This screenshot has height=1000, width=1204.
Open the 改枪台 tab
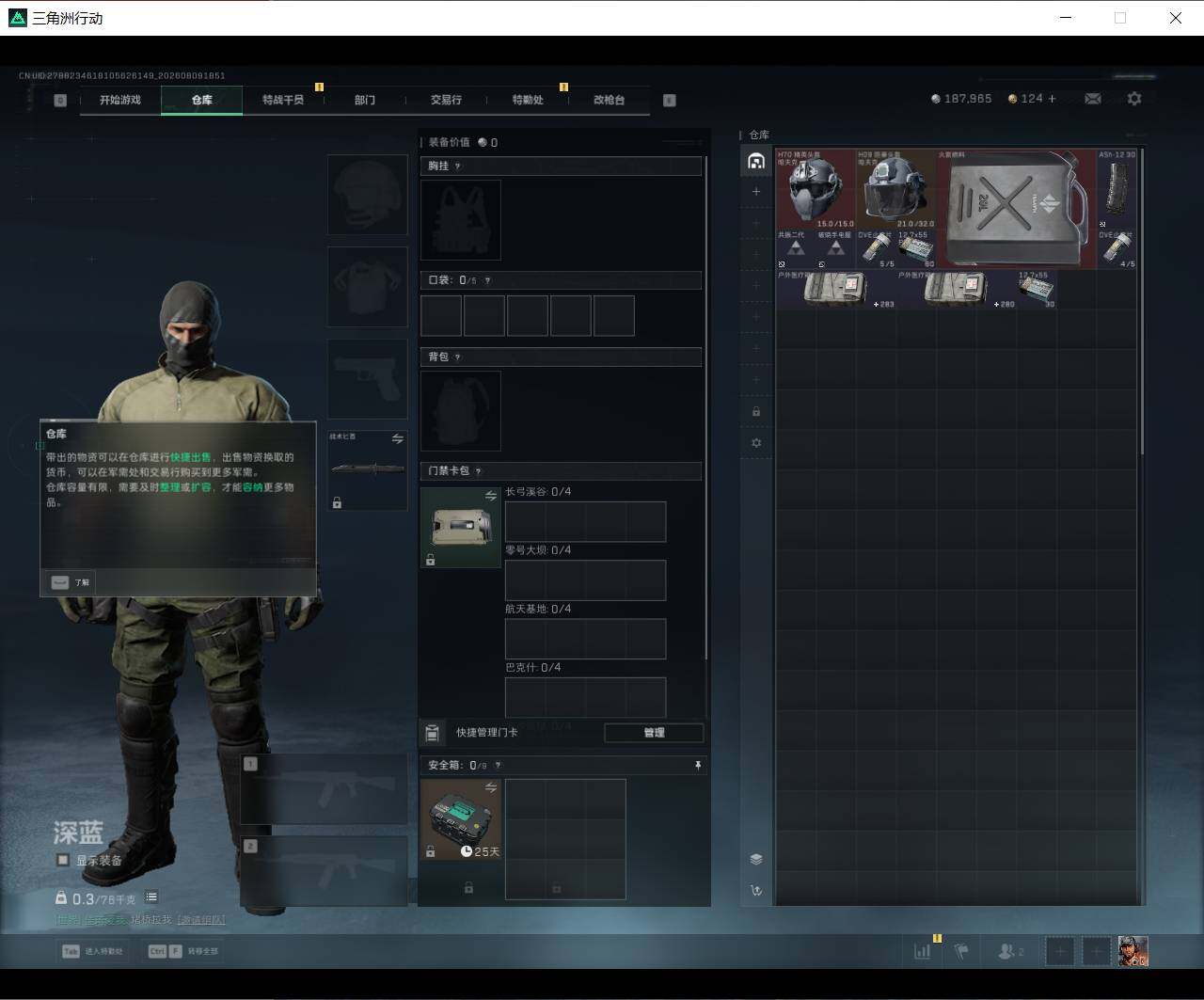pos(609,100)
